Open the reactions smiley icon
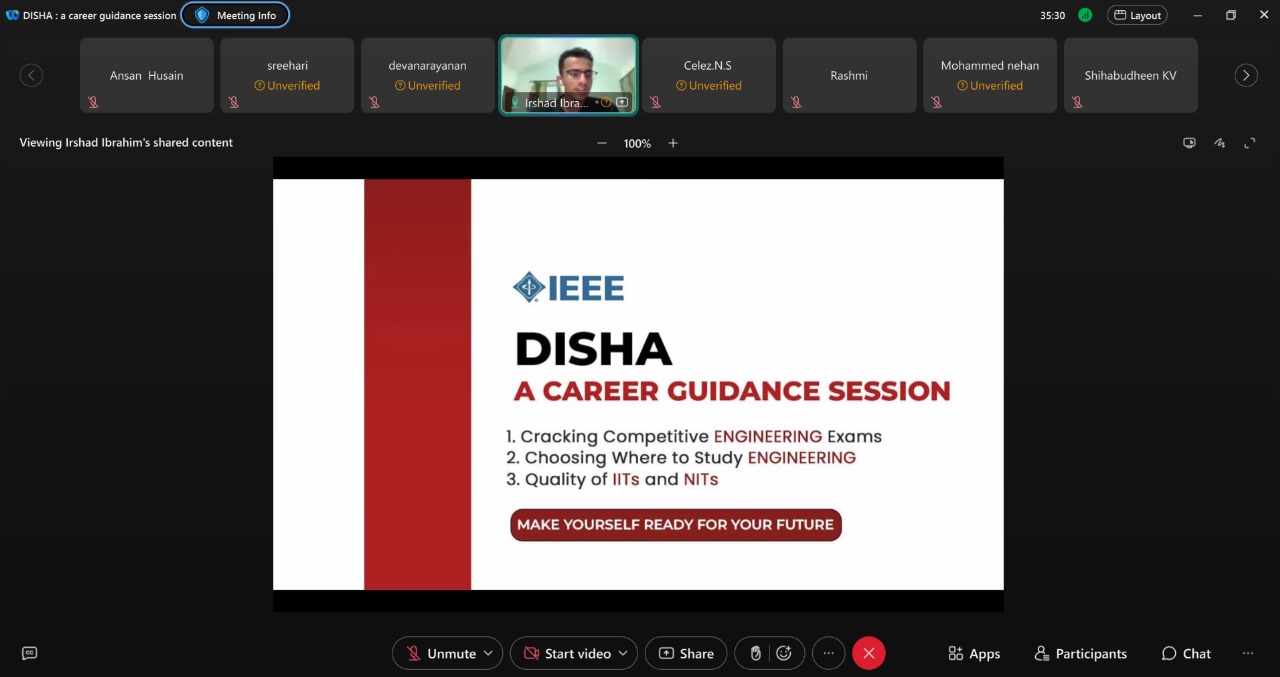 click(784, 653)
